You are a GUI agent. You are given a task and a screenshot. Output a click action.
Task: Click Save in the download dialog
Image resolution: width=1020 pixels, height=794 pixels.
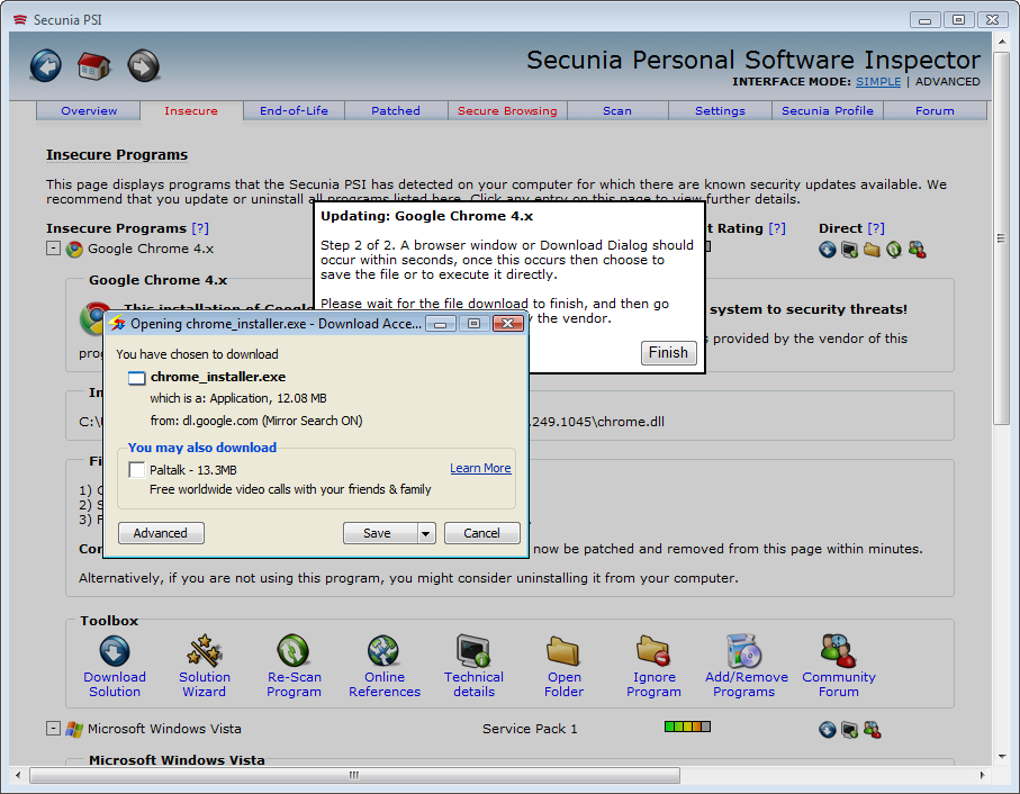coord(380,533)
